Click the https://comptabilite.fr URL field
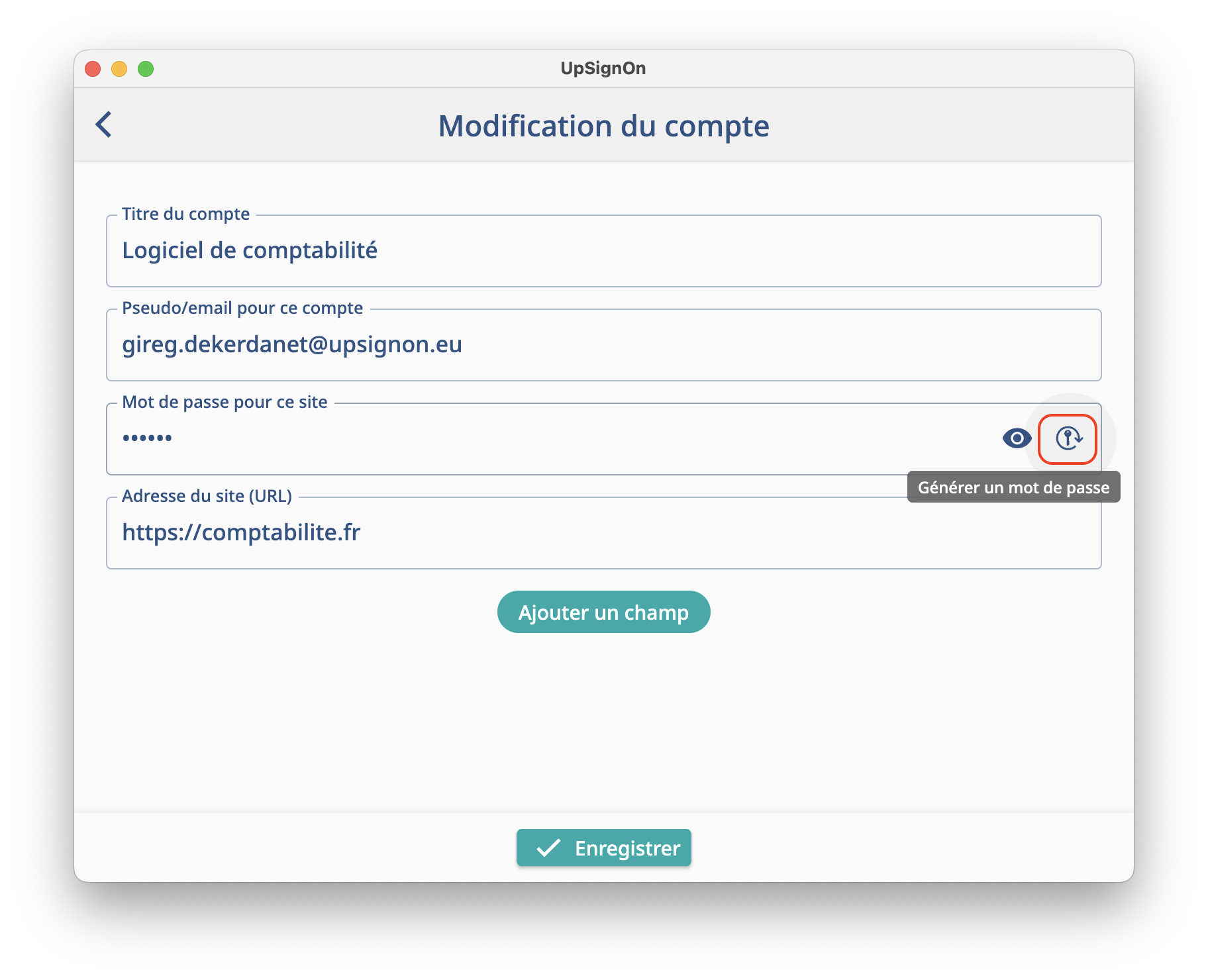This screenshot has height=980, width=1208. tap(241, 533)
